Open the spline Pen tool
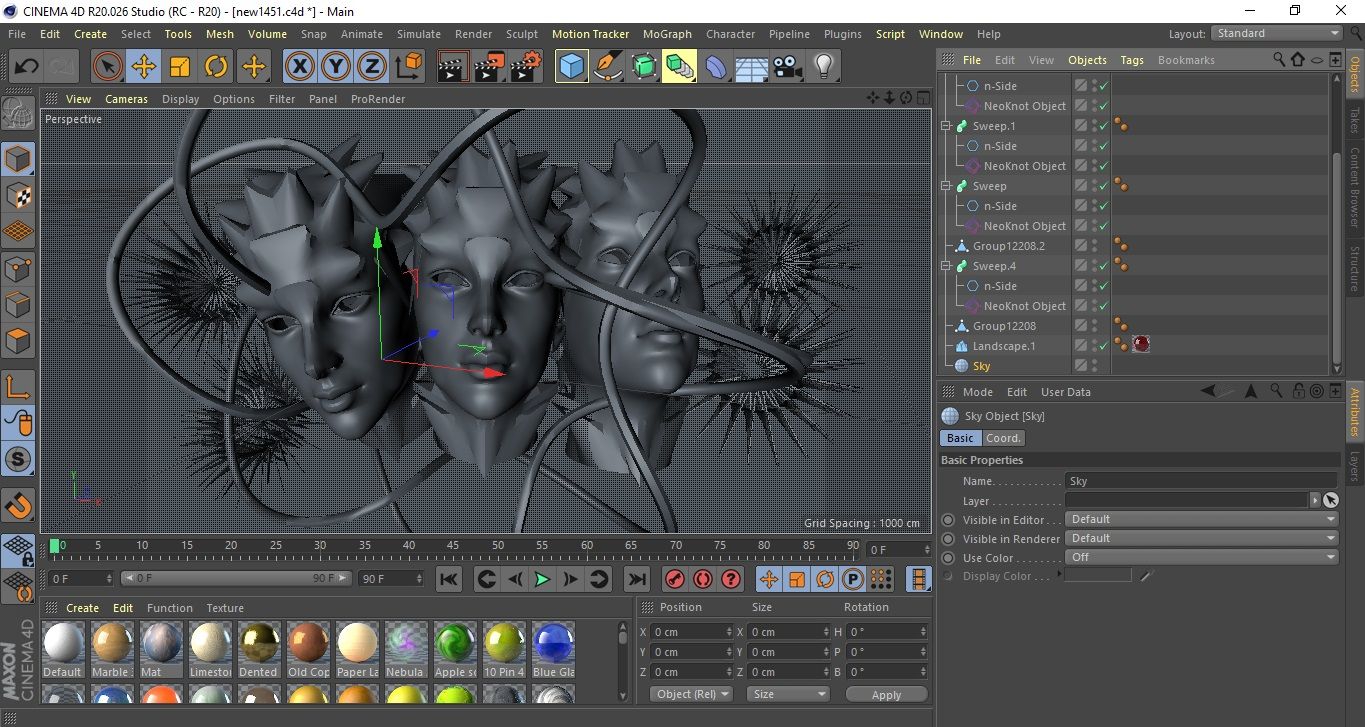The width and height of the screenshot is (1365, 727). (607, 67)
